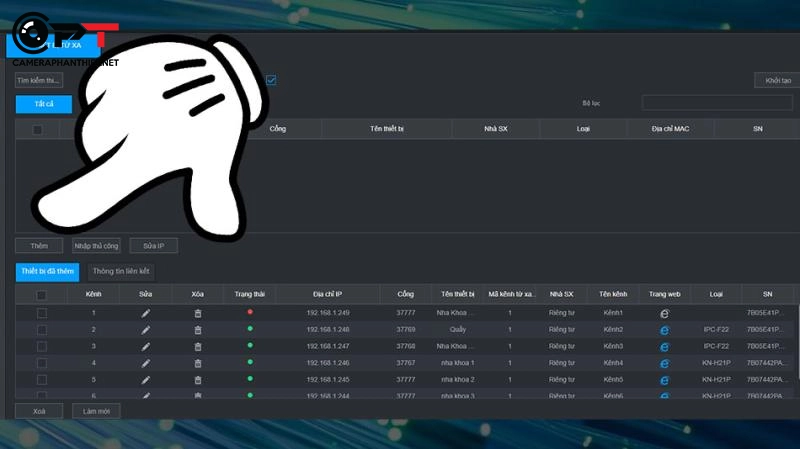The width and height of the screenshot is (800, 449).
Task: Open the web page icon for Kênh1
Action: [x=664, y=313]
